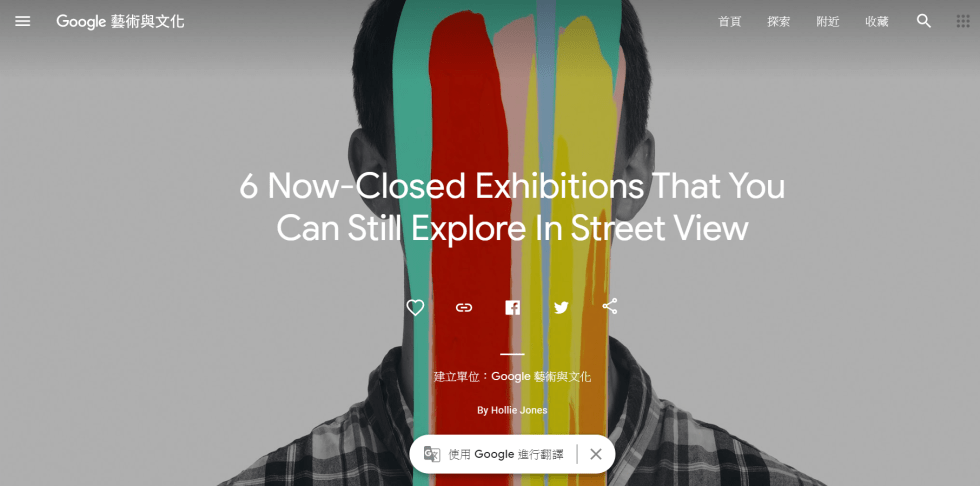Share the story on Twitter
The width and height of the screenshot is (980, 486).
coord(561,307)
